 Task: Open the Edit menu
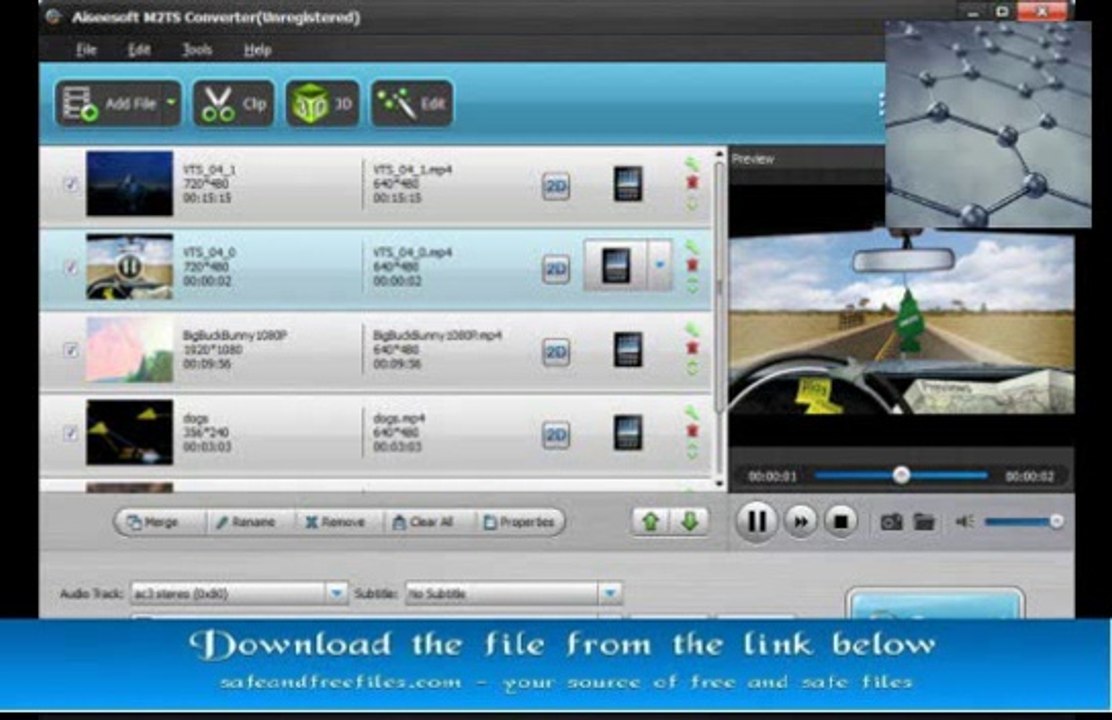point(139,50)
